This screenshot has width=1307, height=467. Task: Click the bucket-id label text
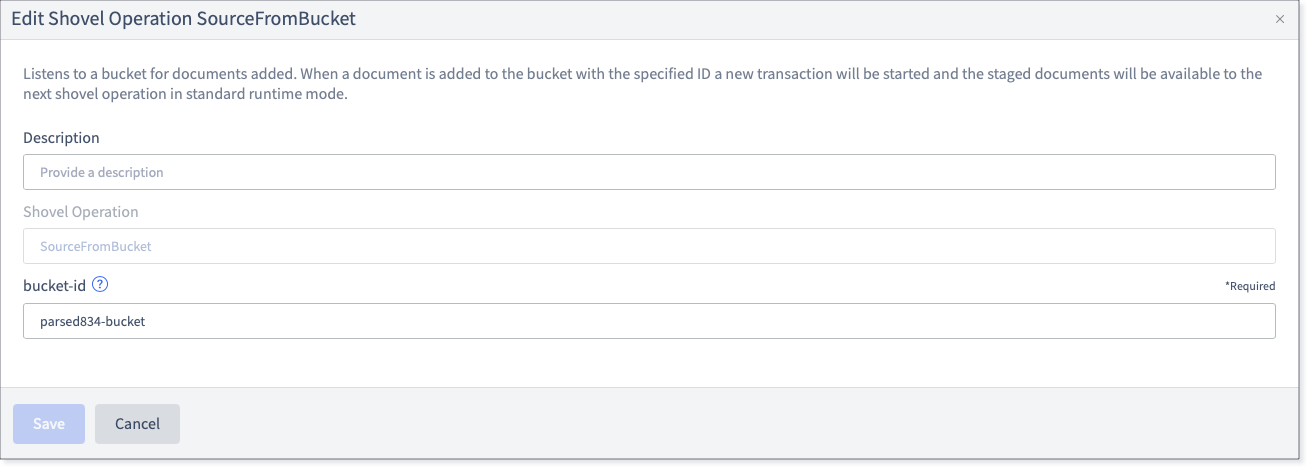click(x=55, y=285)
